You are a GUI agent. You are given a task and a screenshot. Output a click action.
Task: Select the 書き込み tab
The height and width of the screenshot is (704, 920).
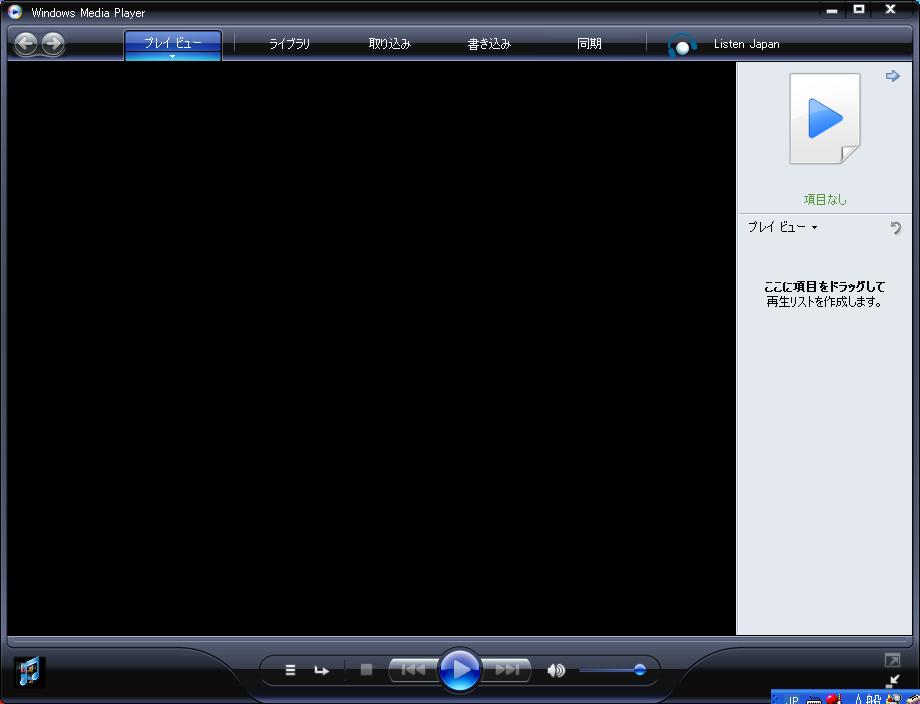[x=489, y=43]
